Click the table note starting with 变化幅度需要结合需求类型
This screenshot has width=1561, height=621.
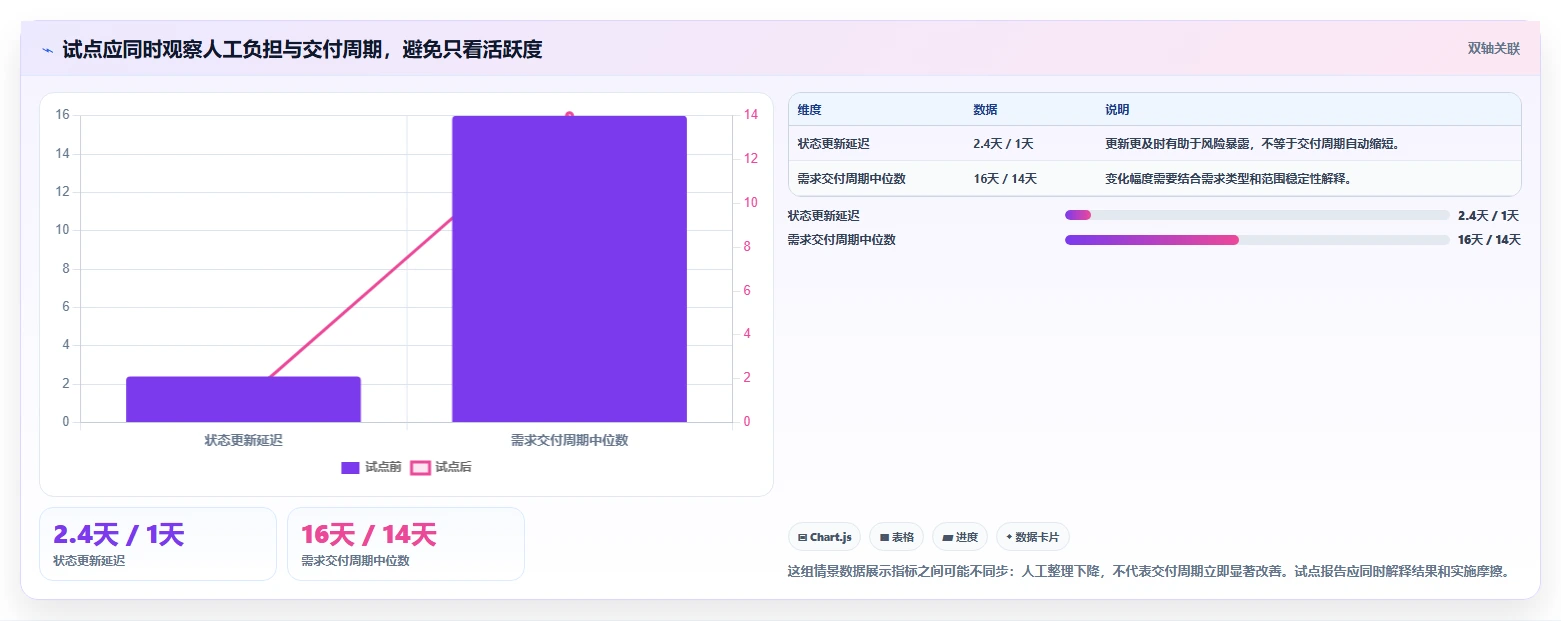click(x=1228, y=179)
